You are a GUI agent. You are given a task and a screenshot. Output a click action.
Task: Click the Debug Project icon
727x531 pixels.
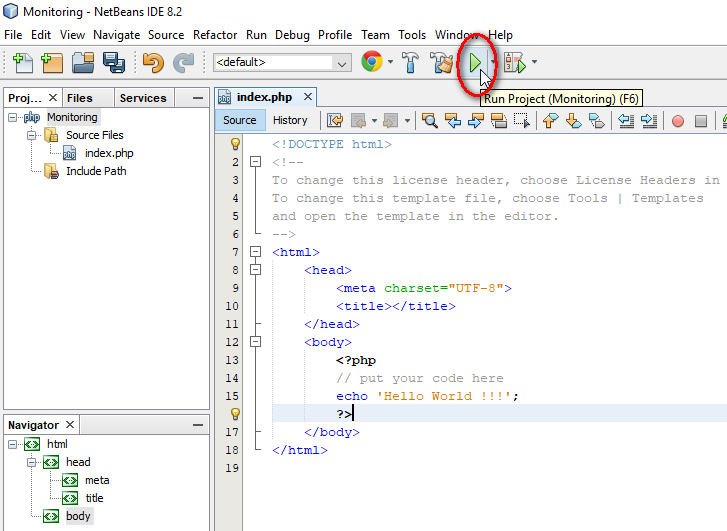tap(515, 63)
